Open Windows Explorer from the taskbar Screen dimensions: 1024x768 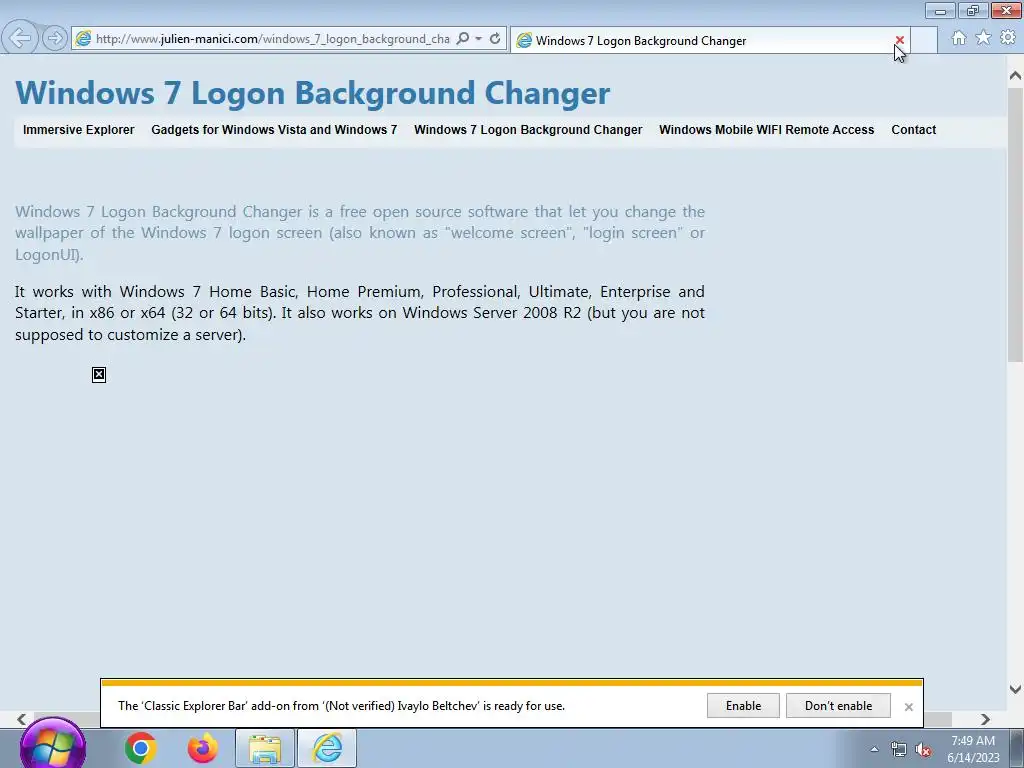[264, 748]
